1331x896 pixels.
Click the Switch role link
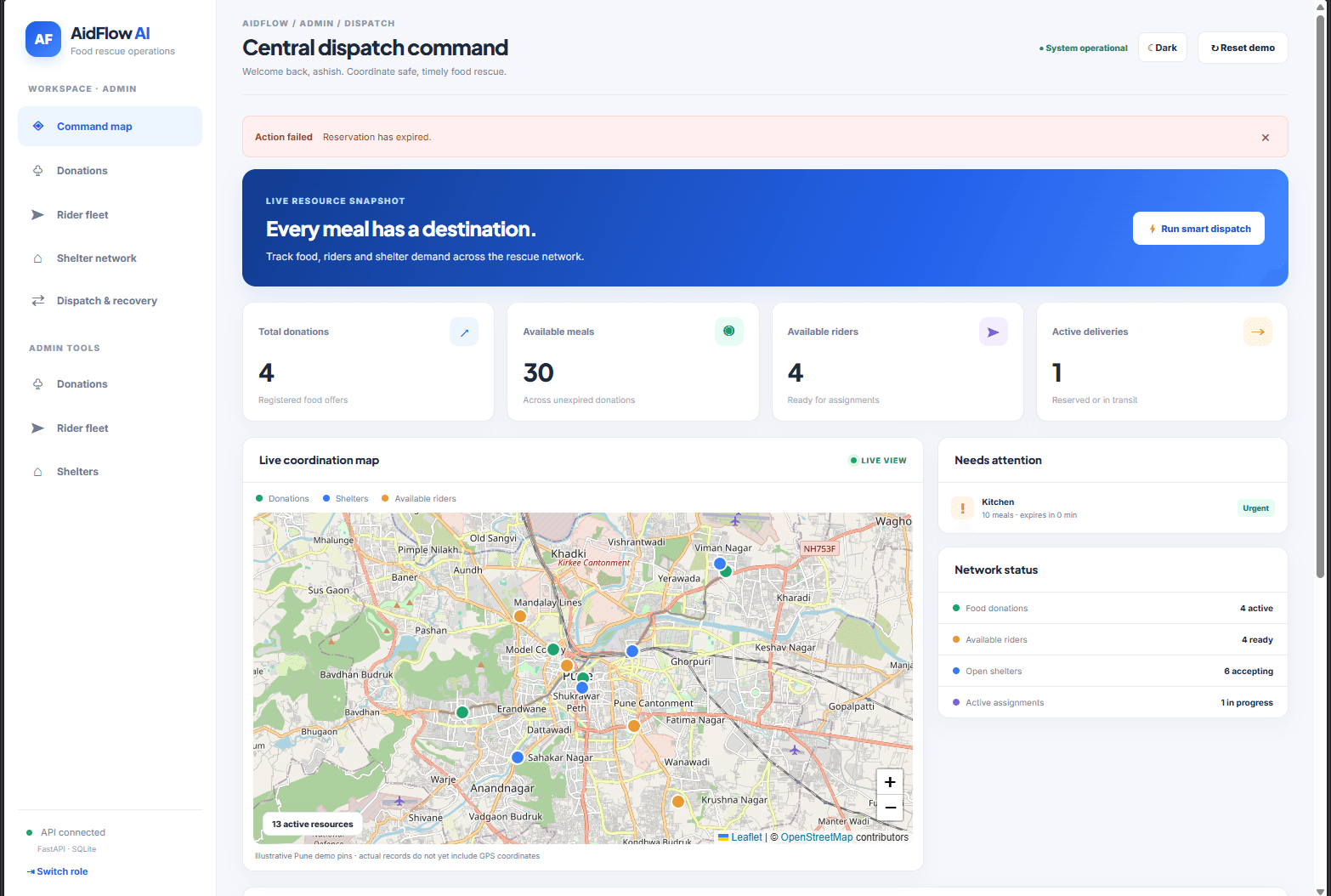point(58,871)
